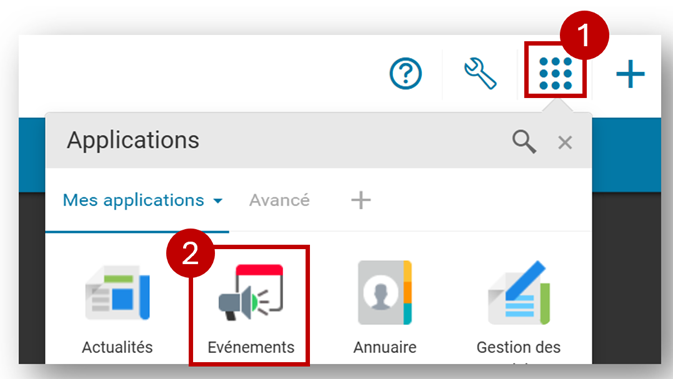Expand the Mes applications dropdown arrow
The height and width of the screenshot is (379, 673).
(218, 201)
